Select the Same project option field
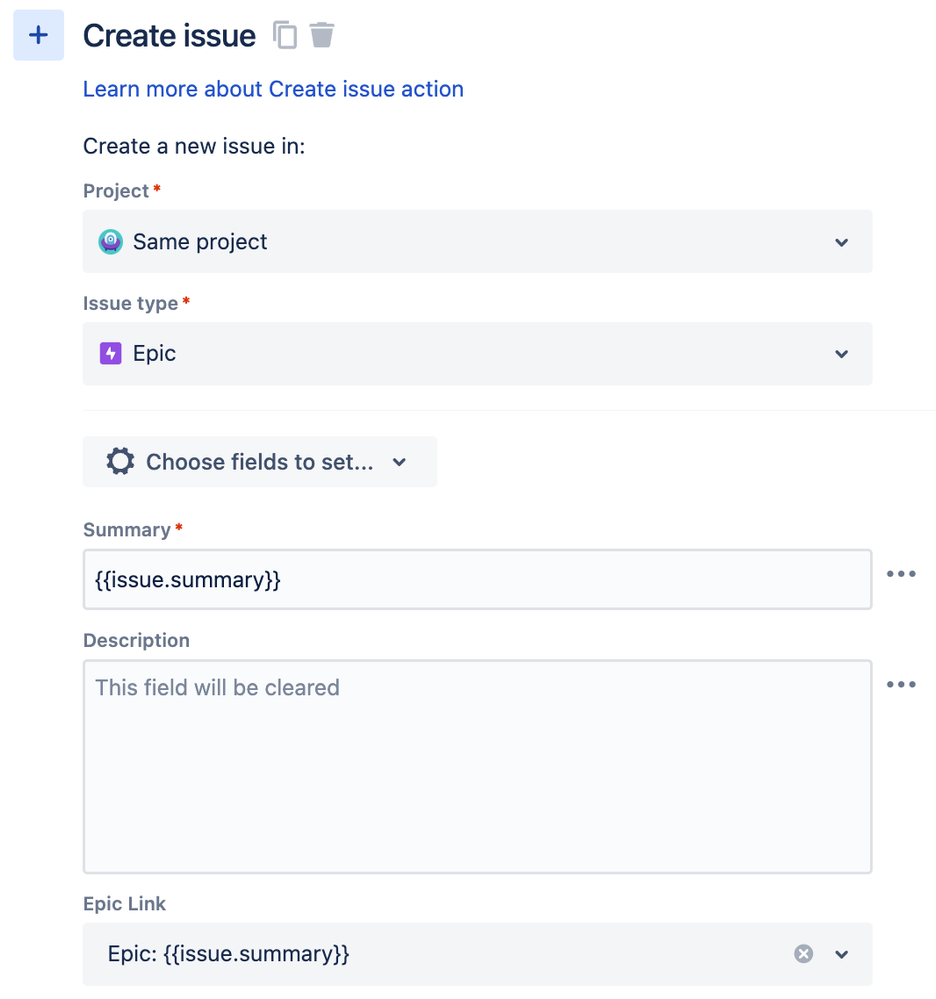This screenshot has width=936, height=999. coord(450,242)
